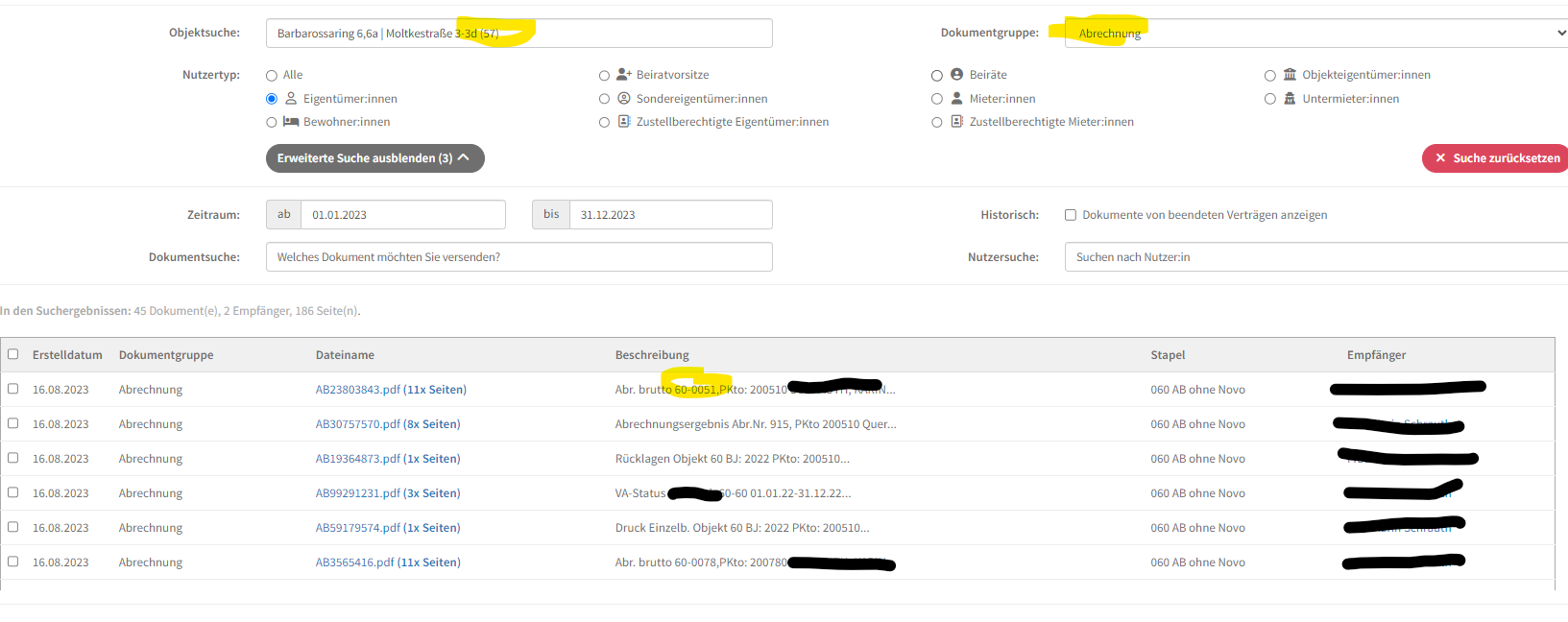Sort by Dateiname column header

345,355
